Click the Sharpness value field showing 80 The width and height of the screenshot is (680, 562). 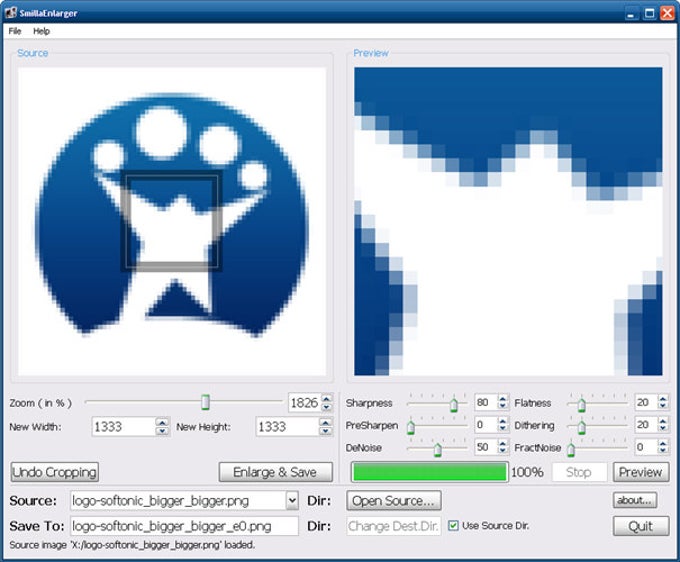[x=486, y=402]
